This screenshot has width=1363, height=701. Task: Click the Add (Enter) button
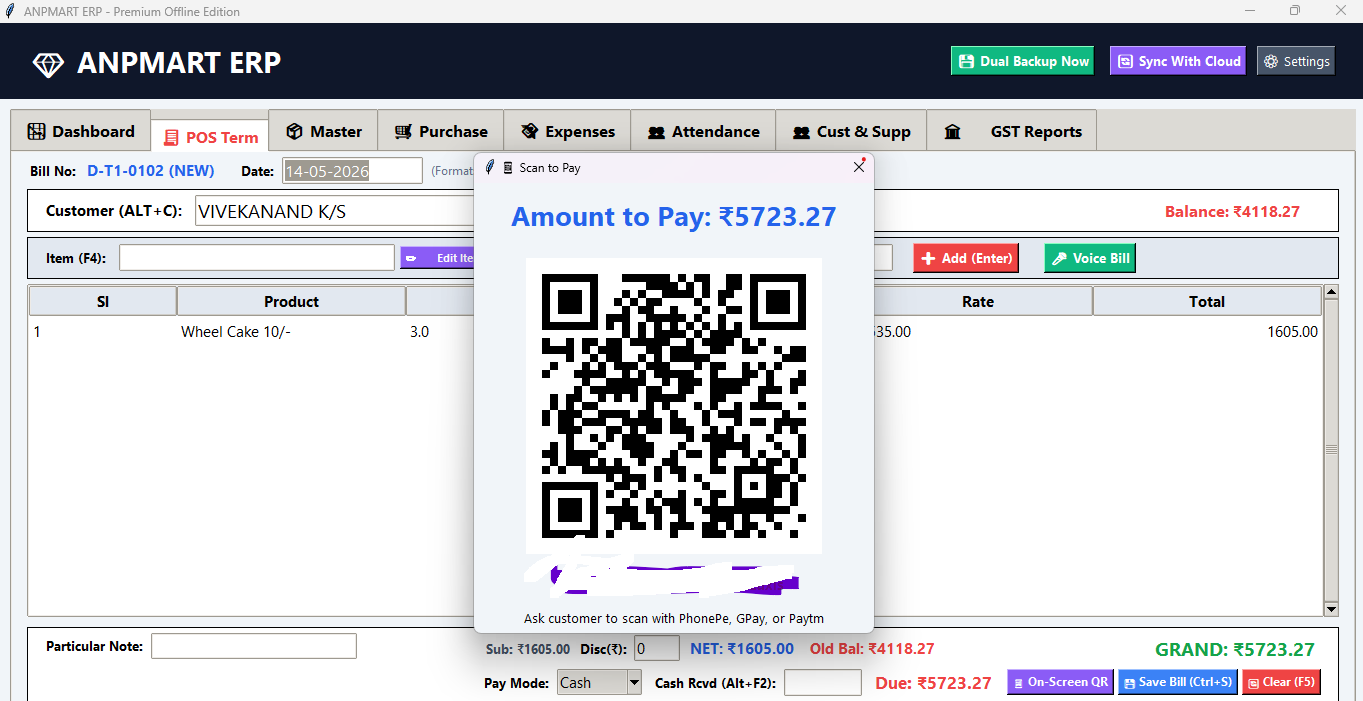pyautogui.click(x=965, y=258)
